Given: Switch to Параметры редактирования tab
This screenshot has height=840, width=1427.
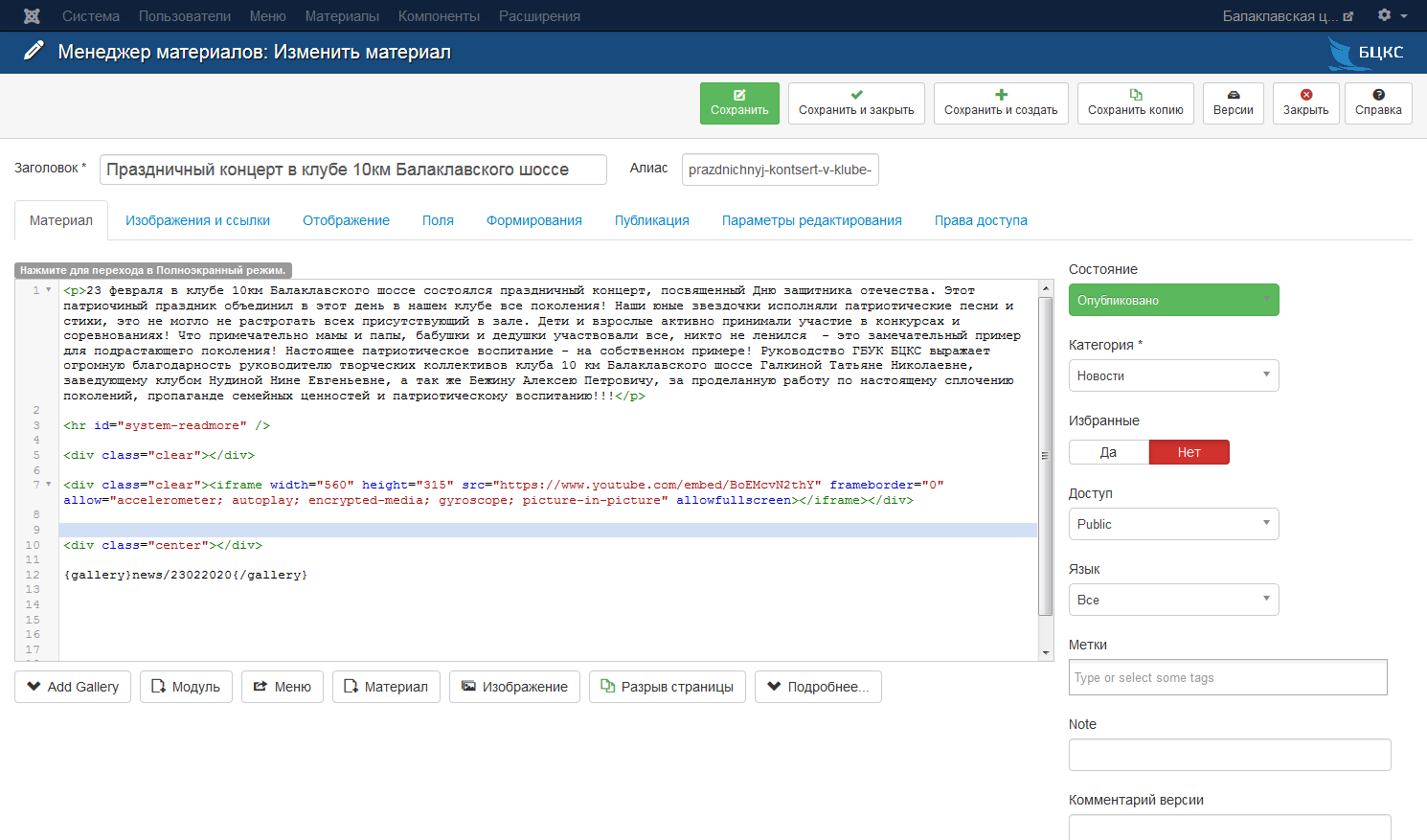Looking at the screenshot, I should click(x=812, y=220).
